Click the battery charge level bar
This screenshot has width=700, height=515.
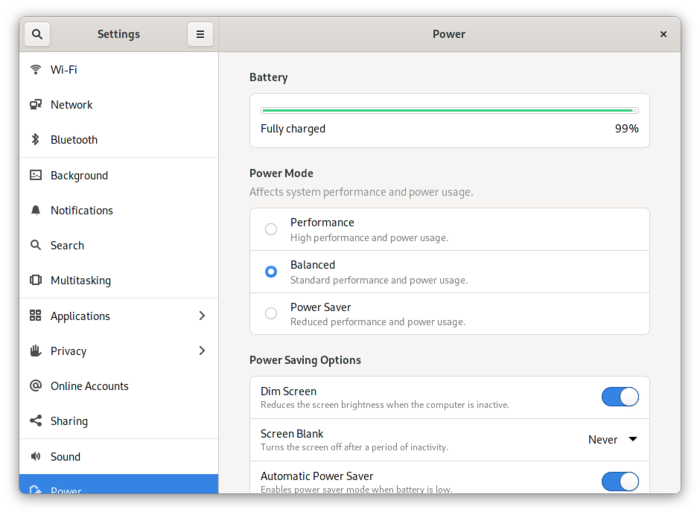[x=449, y=111]
